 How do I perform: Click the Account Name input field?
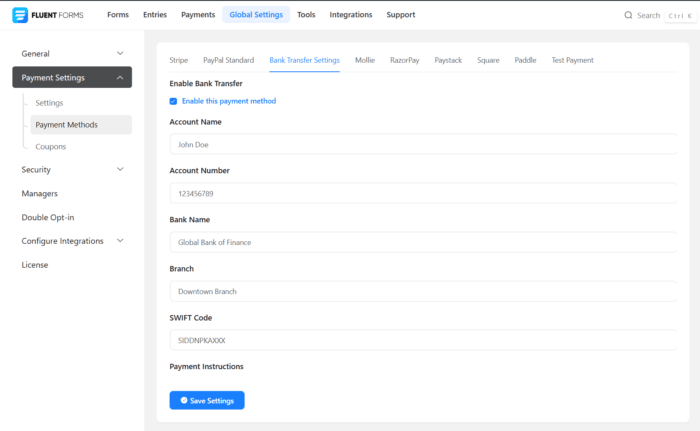[422, 144]
